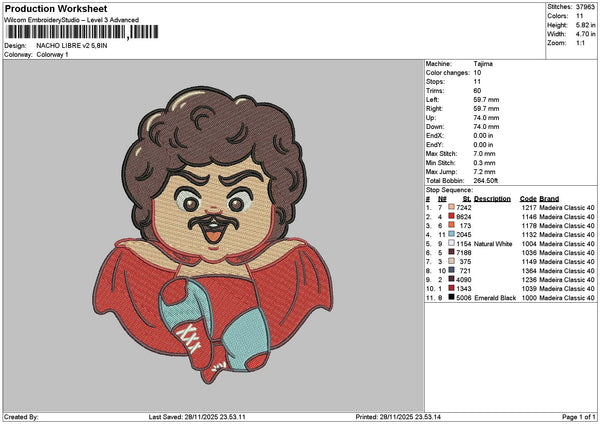This screenshot has width=600, height=424.
Task: Click the 'Up:' value '74.0 mm'
Action: 486,118
